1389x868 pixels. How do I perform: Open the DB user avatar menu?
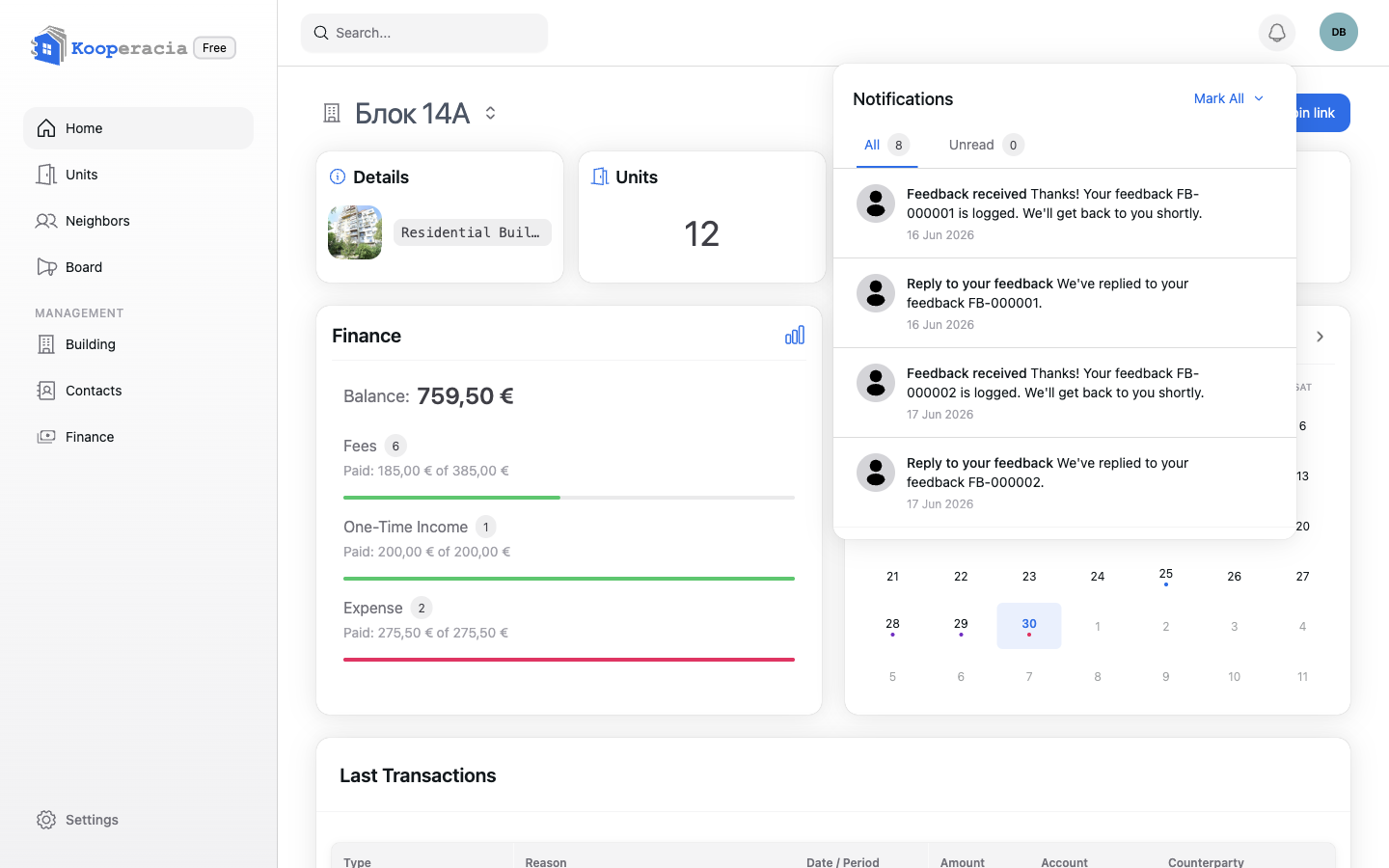coord(1339,32)
